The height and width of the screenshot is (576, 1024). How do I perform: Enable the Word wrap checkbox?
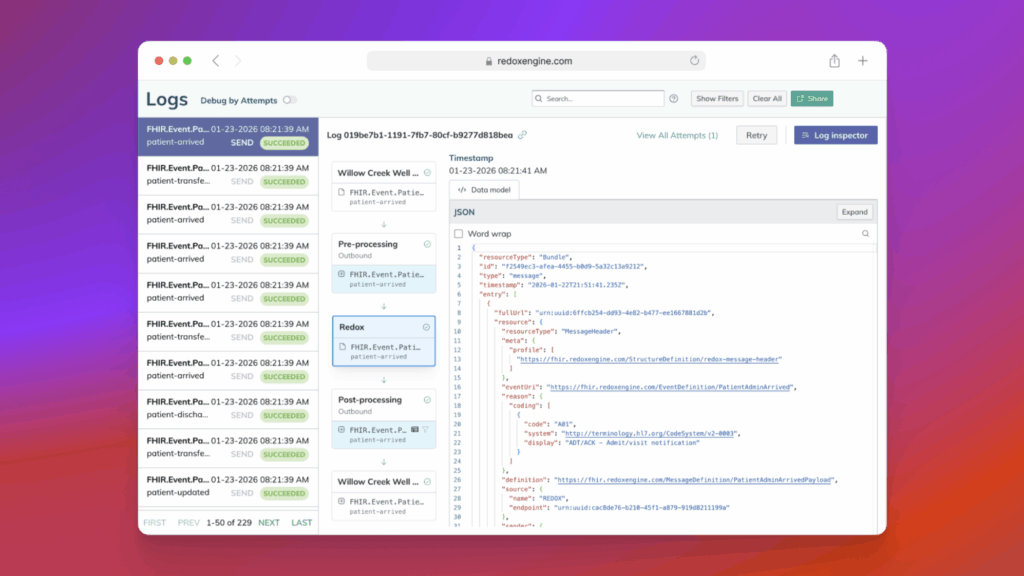459,233
